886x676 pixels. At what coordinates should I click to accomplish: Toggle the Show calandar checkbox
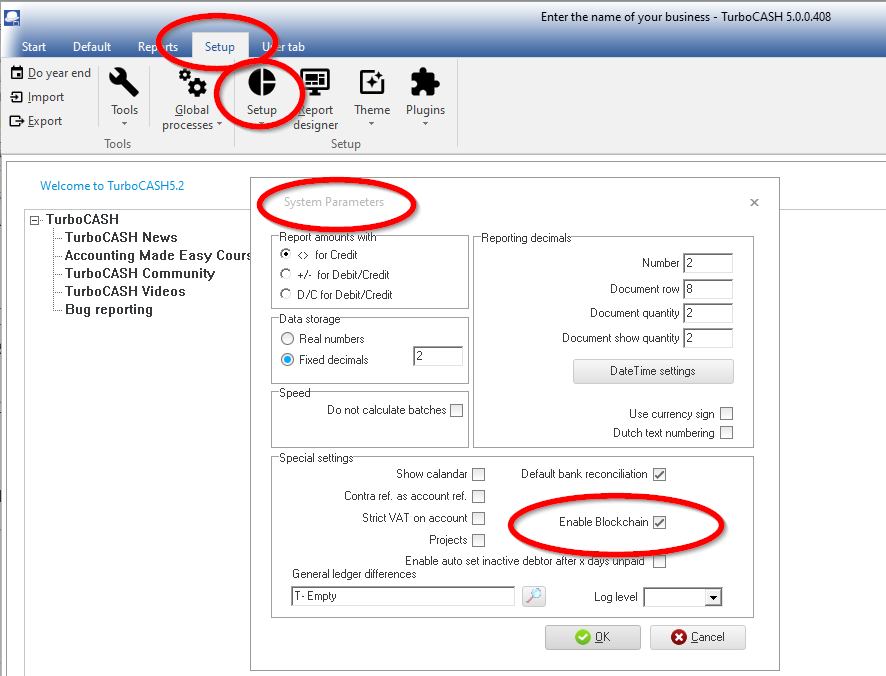[x=479, y=474]
